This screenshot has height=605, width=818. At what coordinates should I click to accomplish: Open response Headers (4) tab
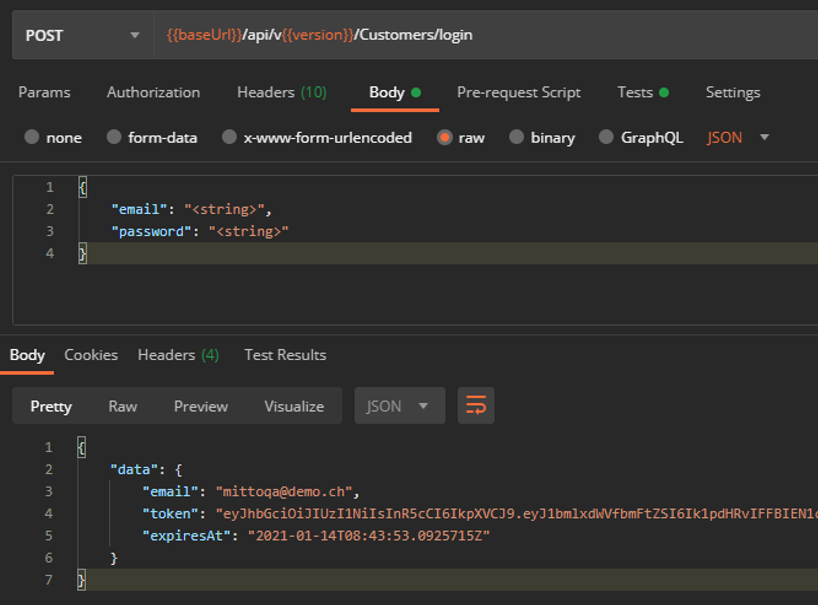(x=178, y=355)
